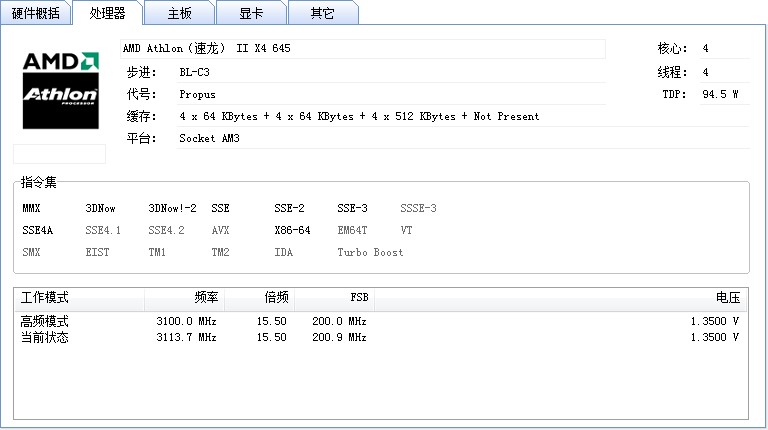Screen dimensions: 768x430
Task: Select the 处理器 tab
Action: tap(108, 13)
